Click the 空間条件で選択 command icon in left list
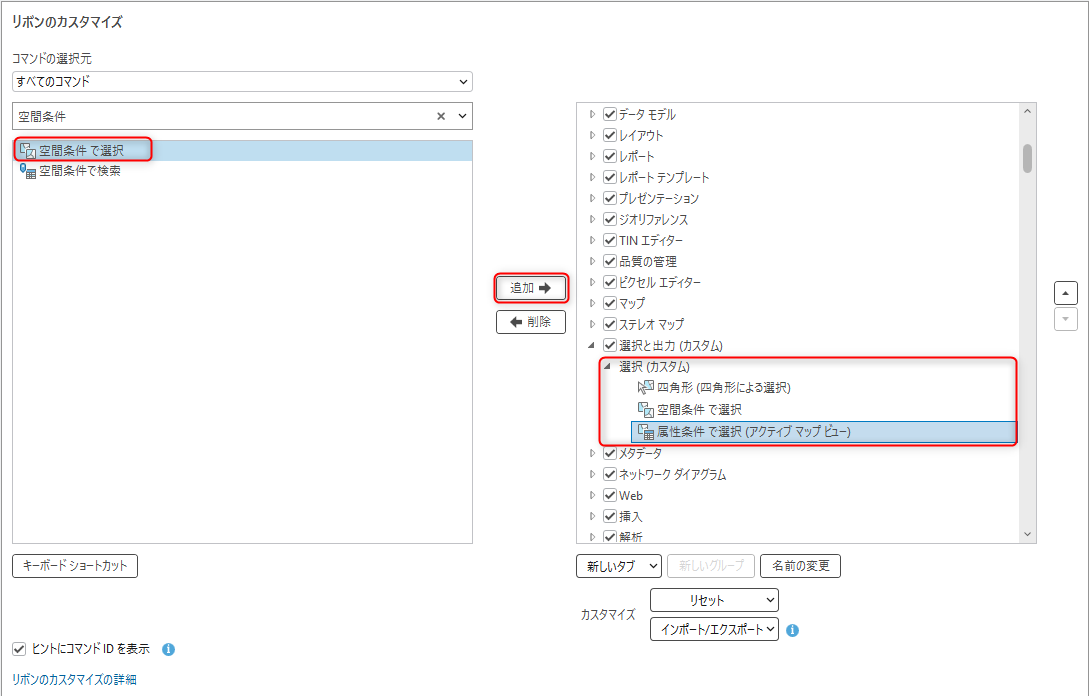This screenshot has width=1089, height=696. (x=28, y=150)
